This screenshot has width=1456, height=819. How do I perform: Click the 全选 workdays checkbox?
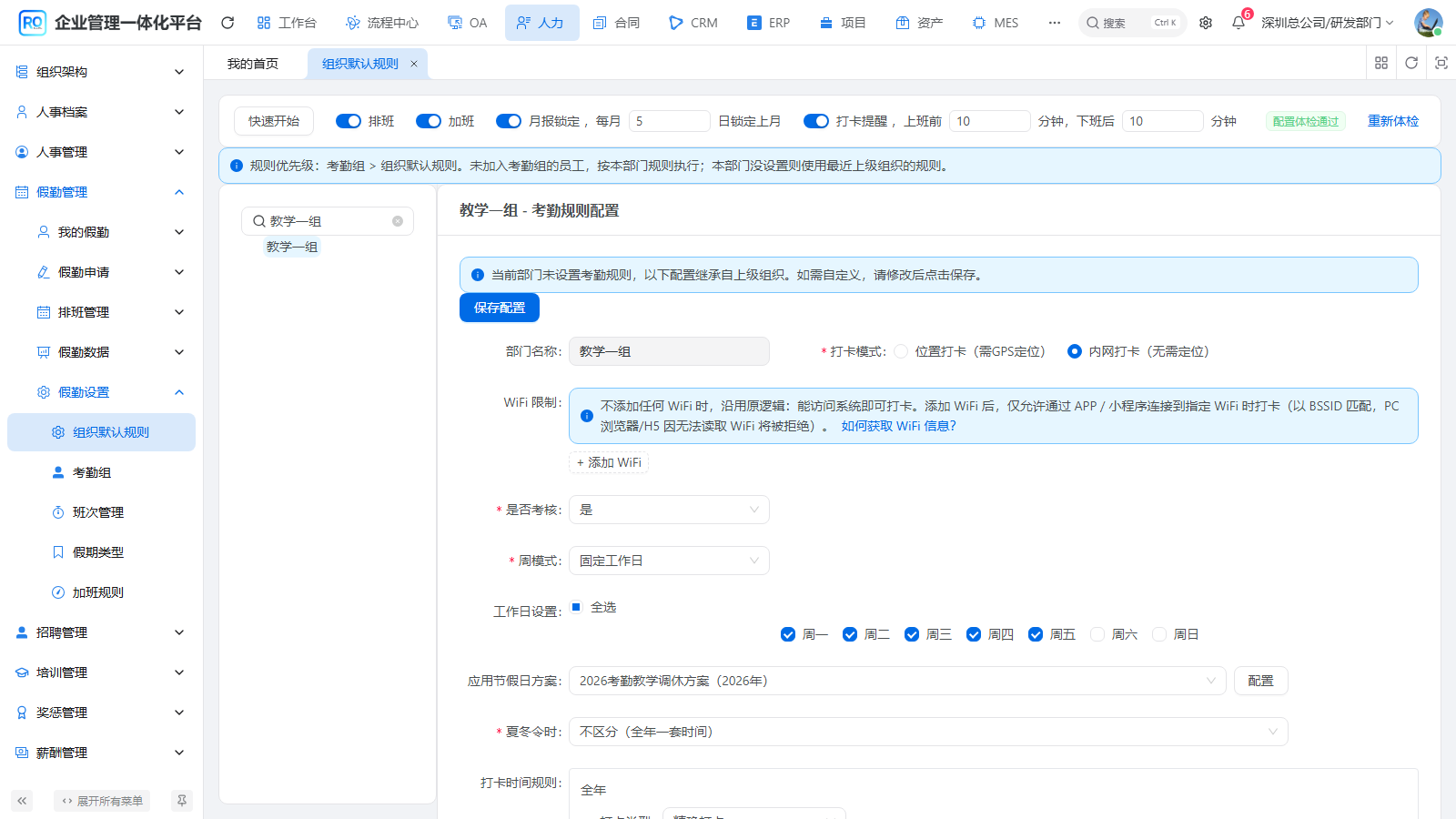coord(576,607)
